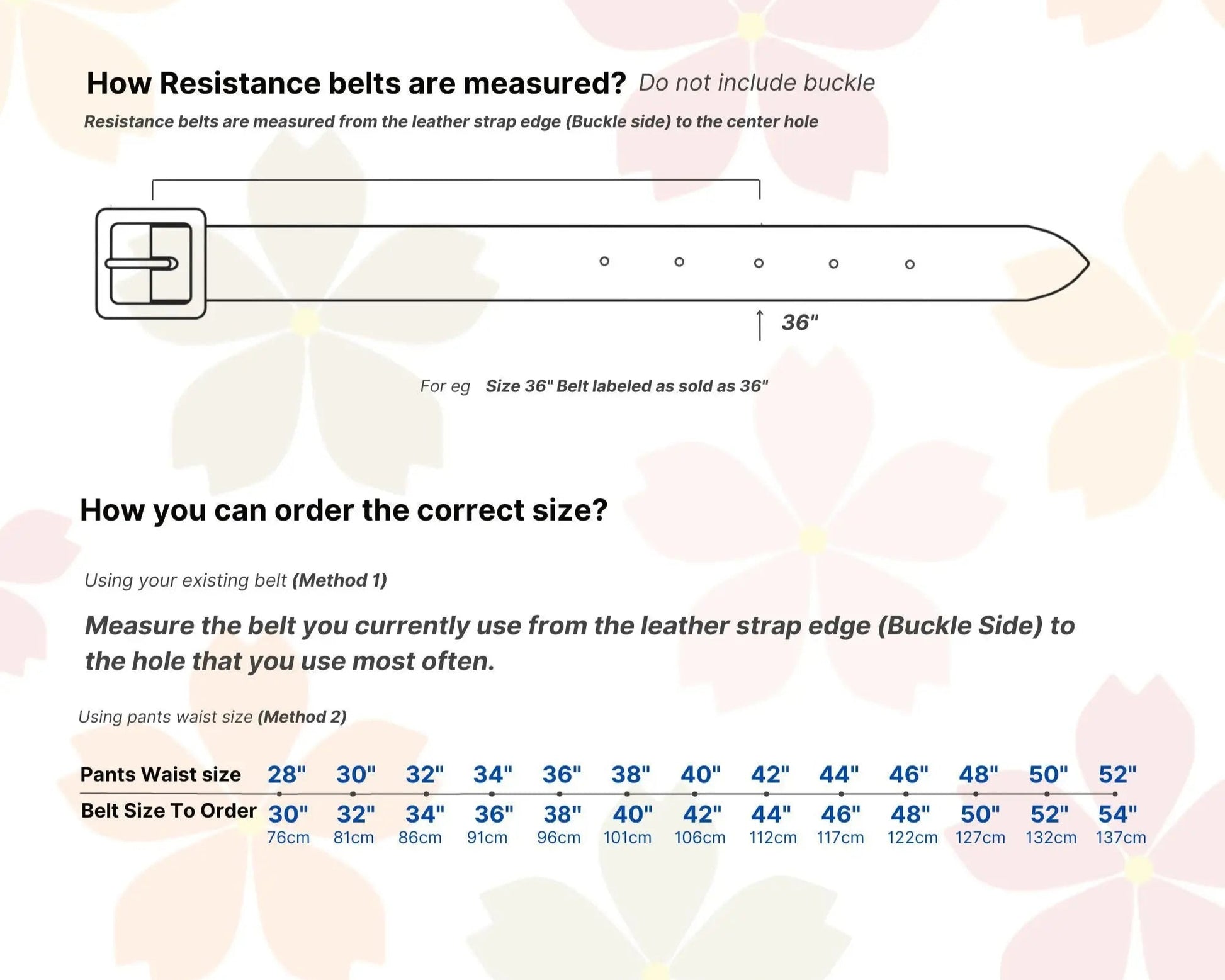Select pants waist size 28"

coord(286,774)
